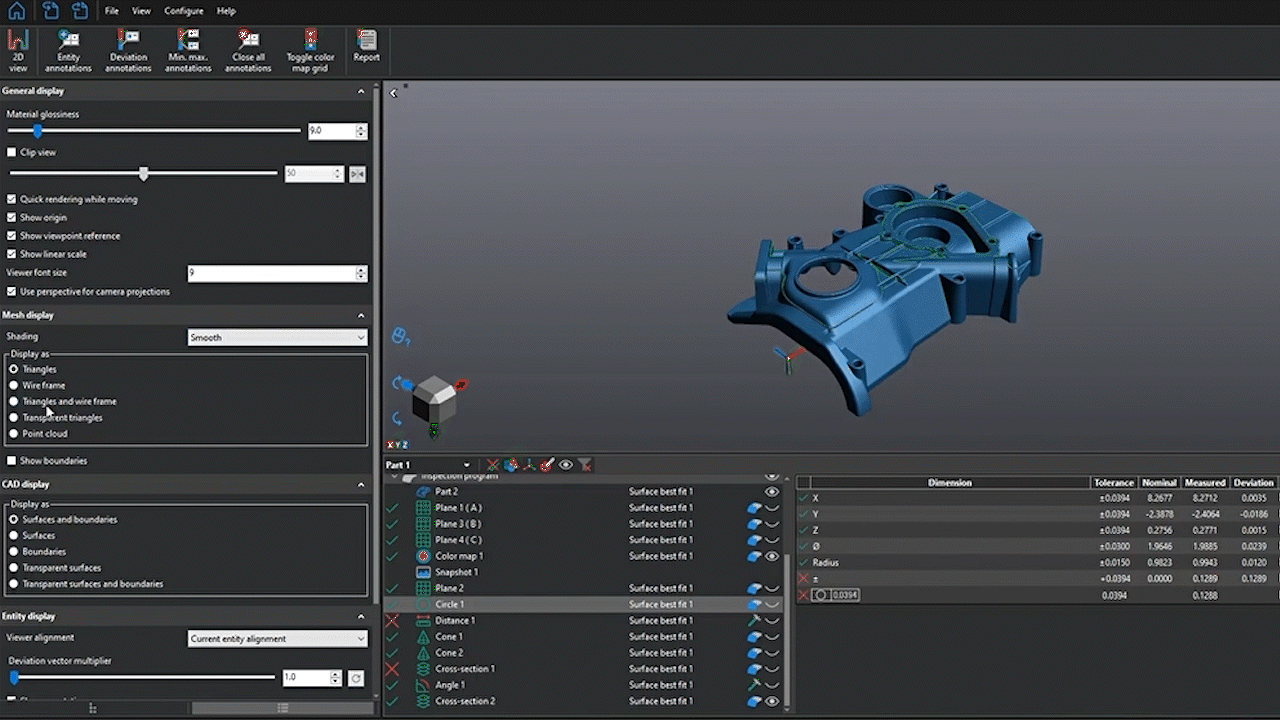Click the probe icon on Distance 1 row
Image resolution: width=1280 pixels, height=720 pixels.
click(755, 620)
